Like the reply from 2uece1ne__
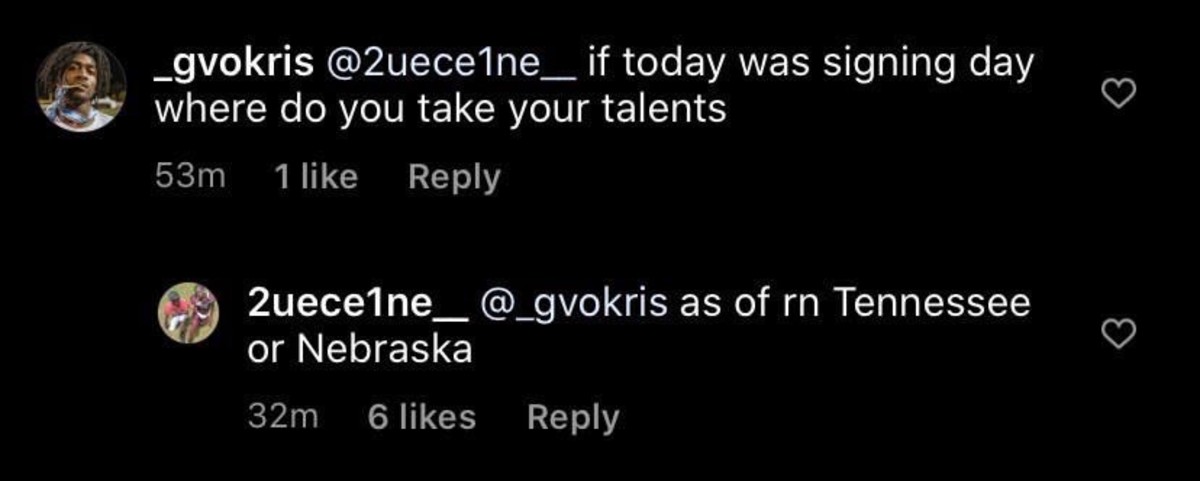Image resolution: width=1200 pixels, height=481 pixels. [1120, 336]
